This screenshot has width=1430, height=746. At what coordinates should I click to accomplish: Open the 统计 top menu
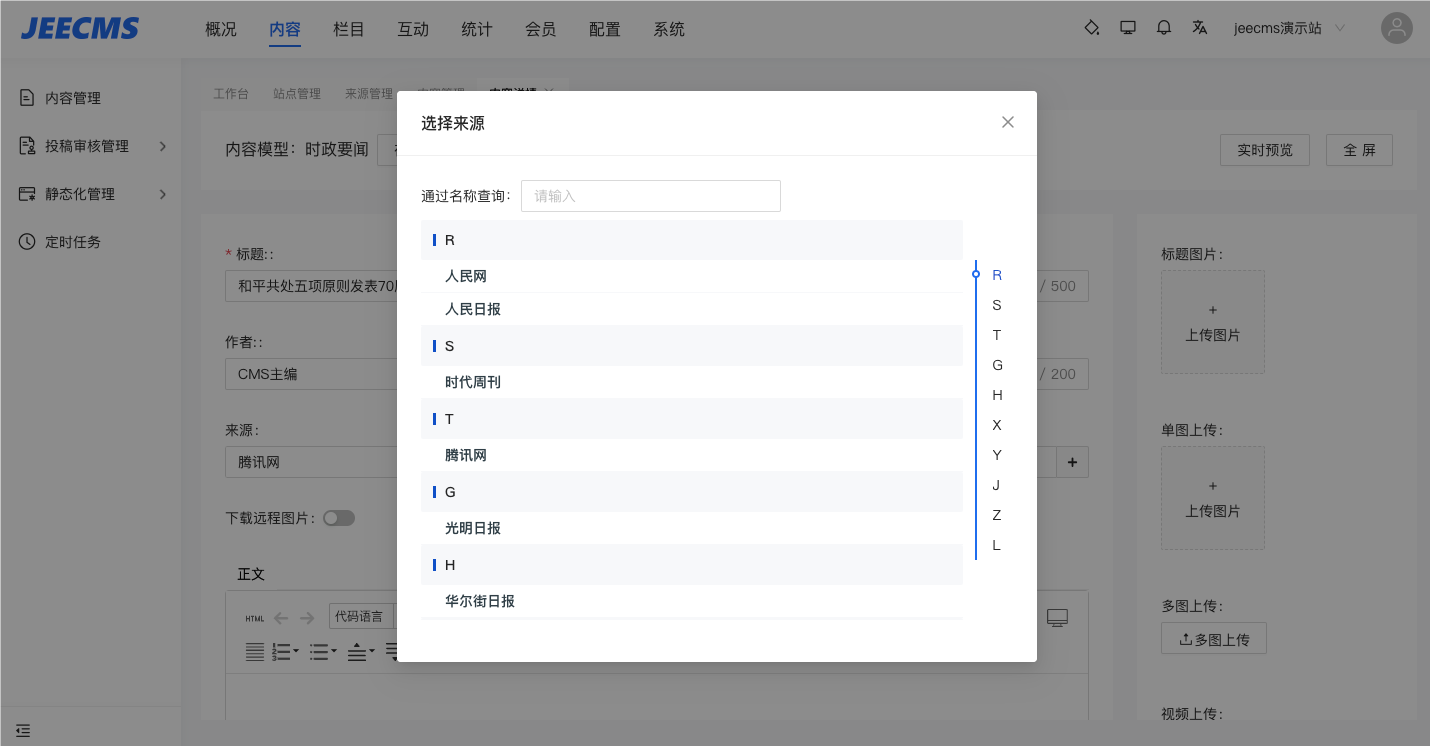[x=477, y=29]
